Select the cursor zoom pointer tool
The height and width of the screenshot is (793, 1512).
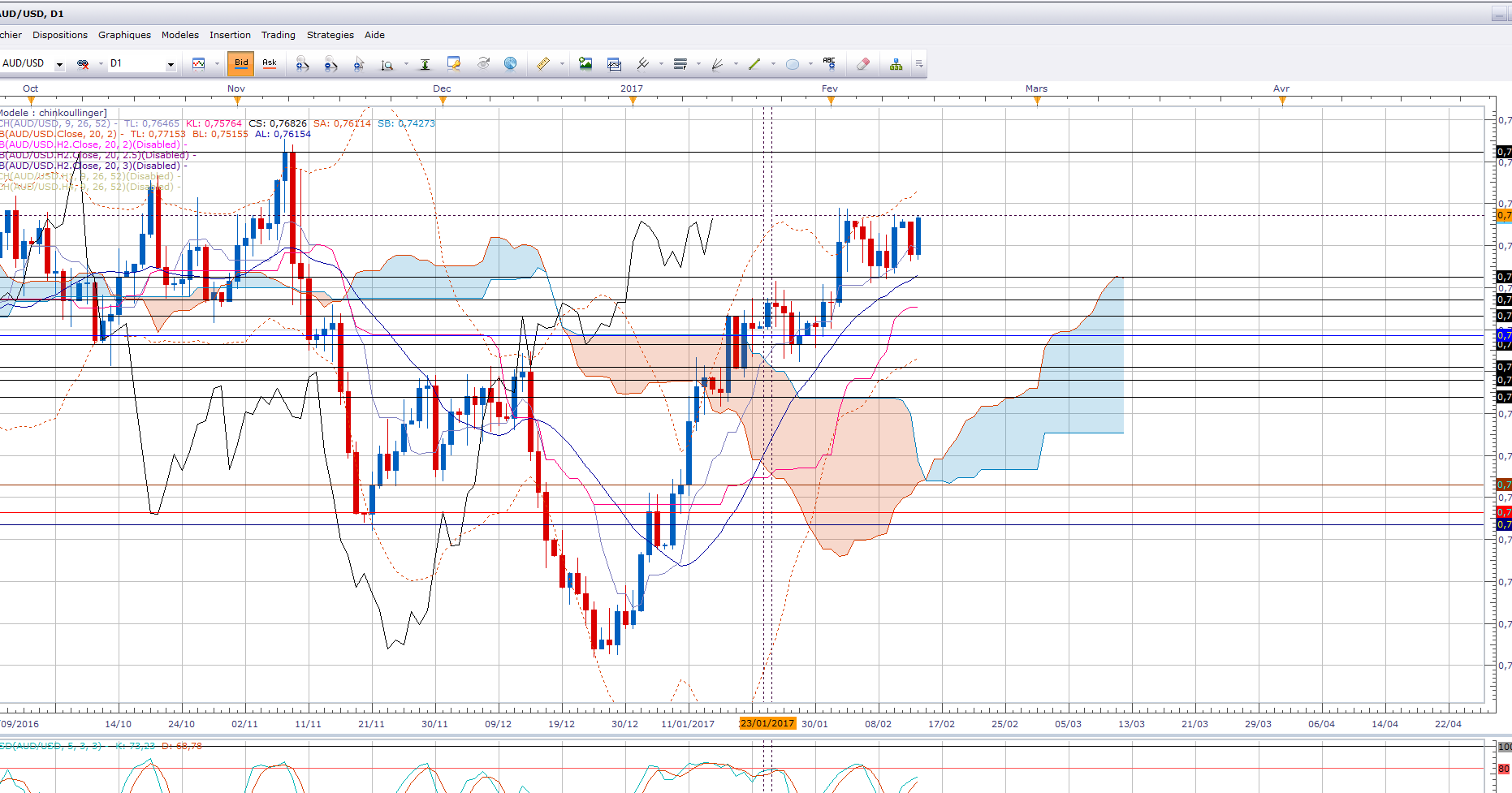[x=359, y=63]
